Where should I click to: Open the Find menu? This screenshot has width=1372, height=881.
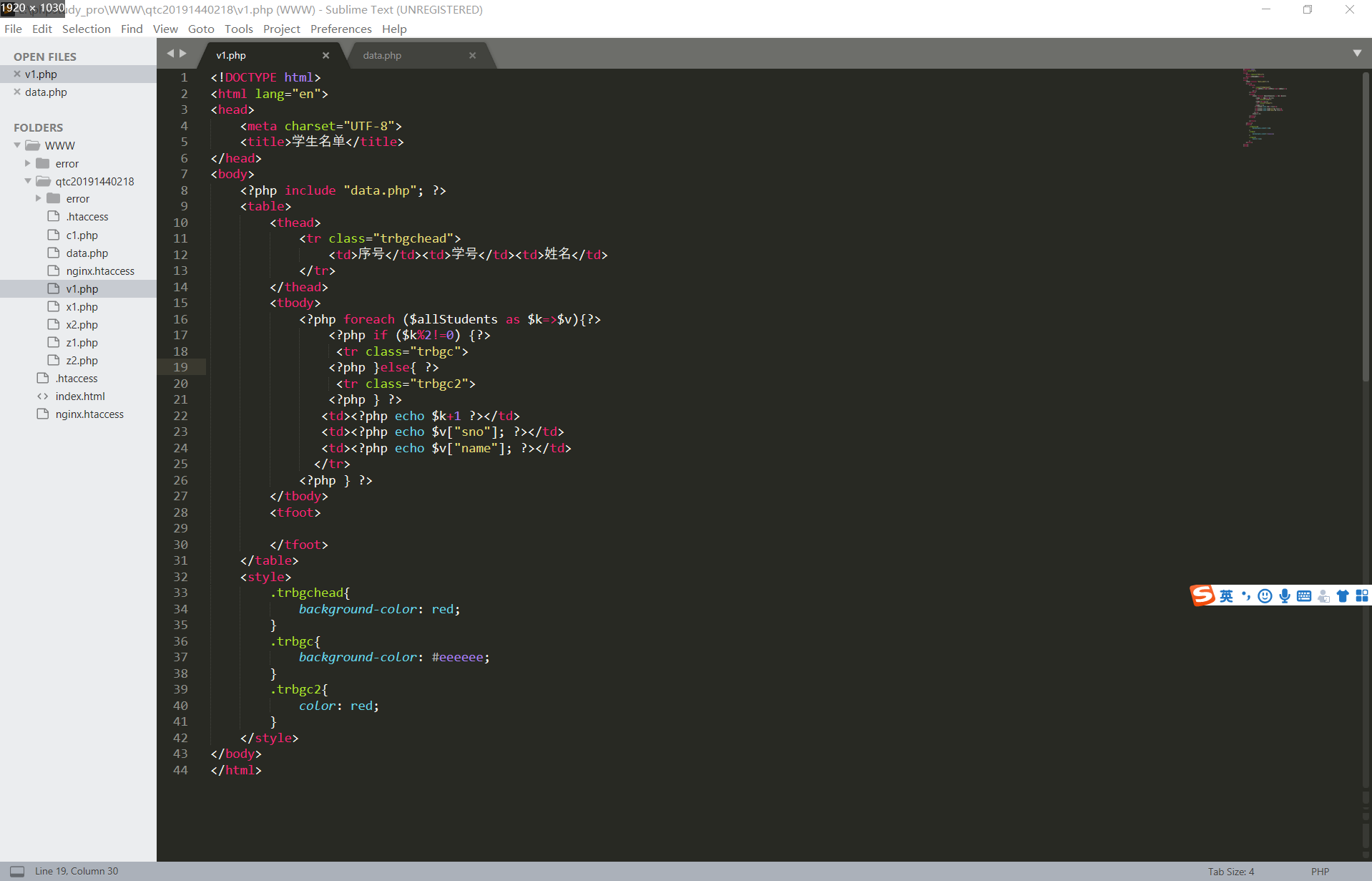point(132,29)
